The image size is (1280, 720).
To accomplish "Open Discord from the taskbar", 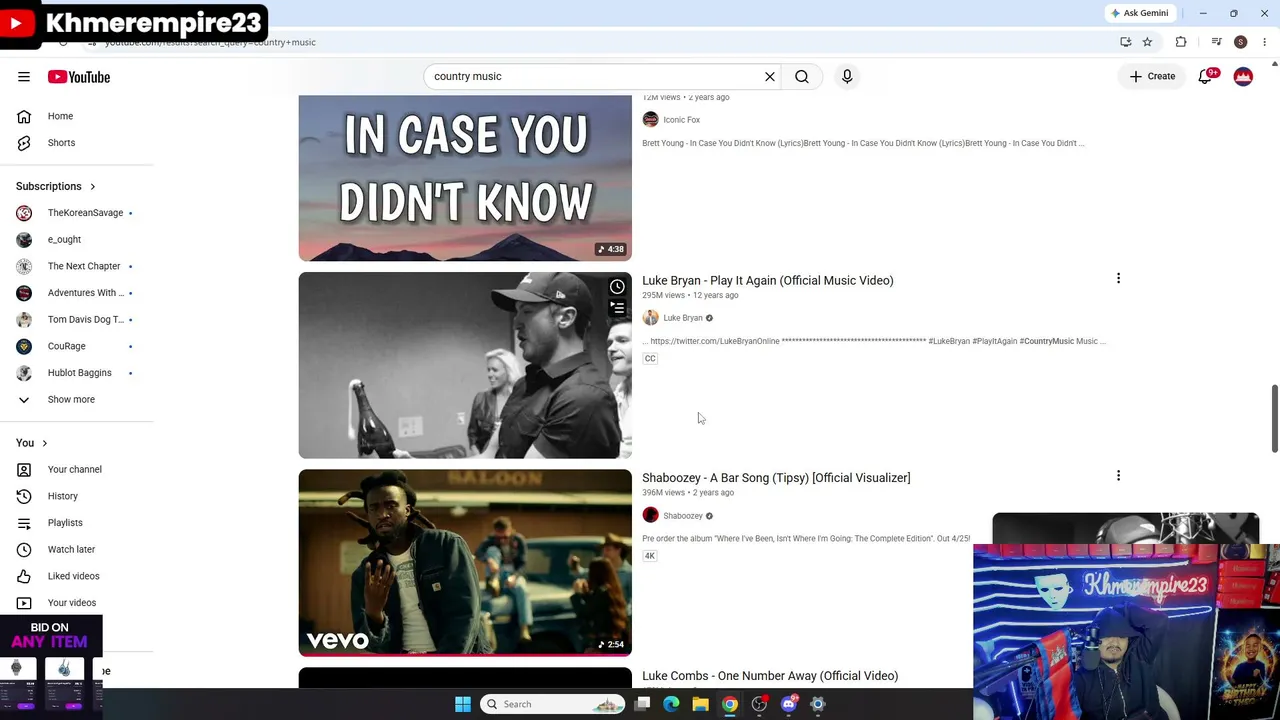I will click(789, 704).
